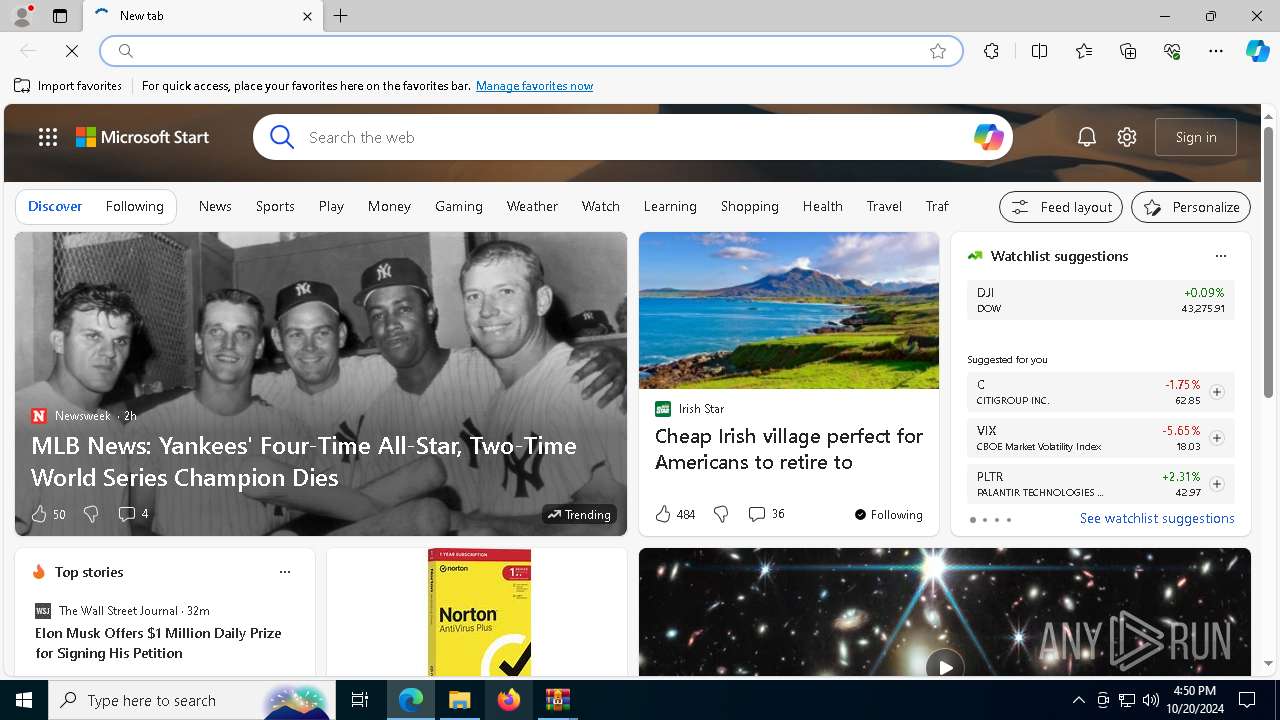This screenshot has width=1280, height=720.
Task: Stop loading the page
Action: (72, 51)
